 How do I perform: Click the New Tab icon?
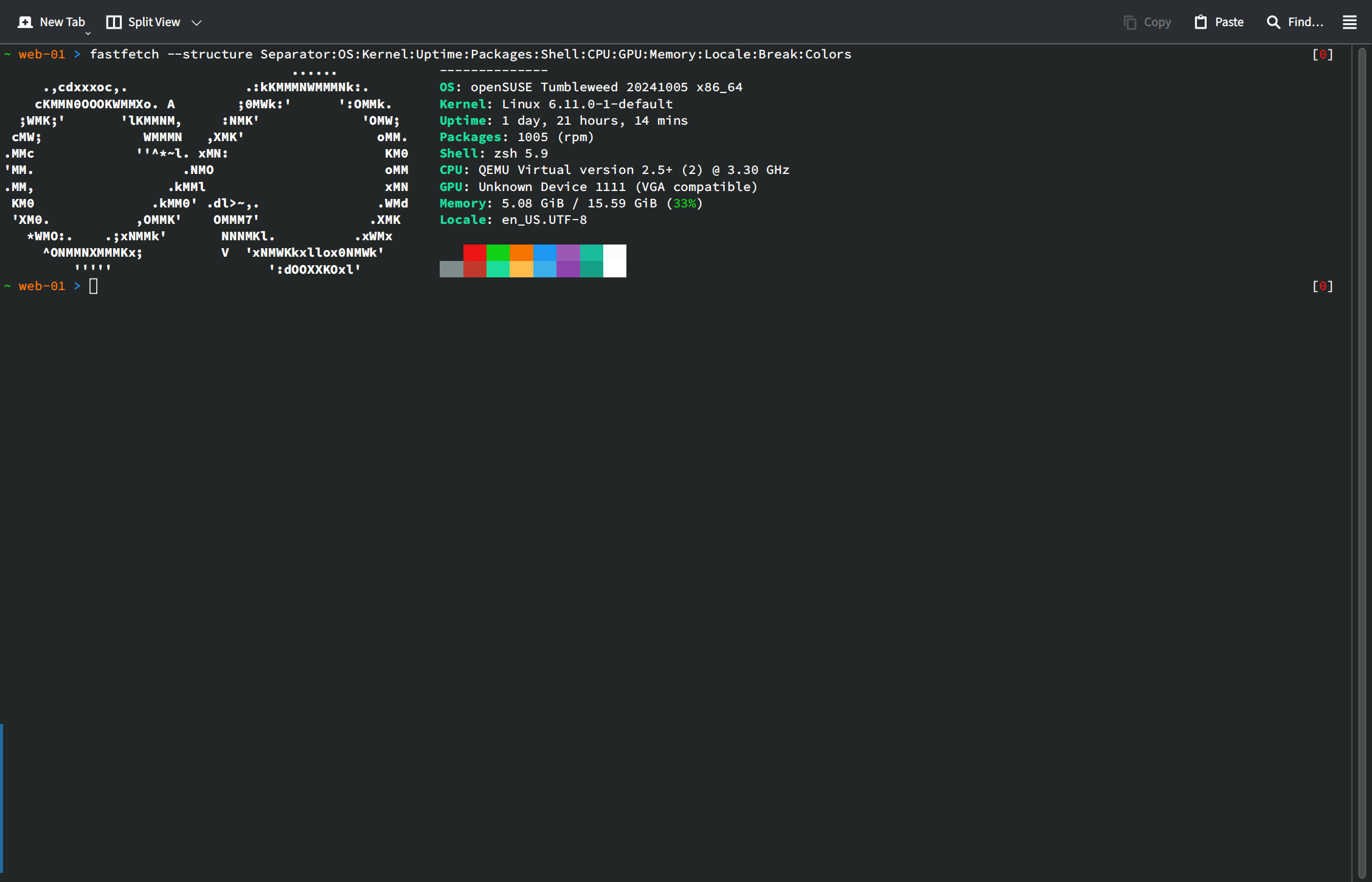click(x=25, y=22)
